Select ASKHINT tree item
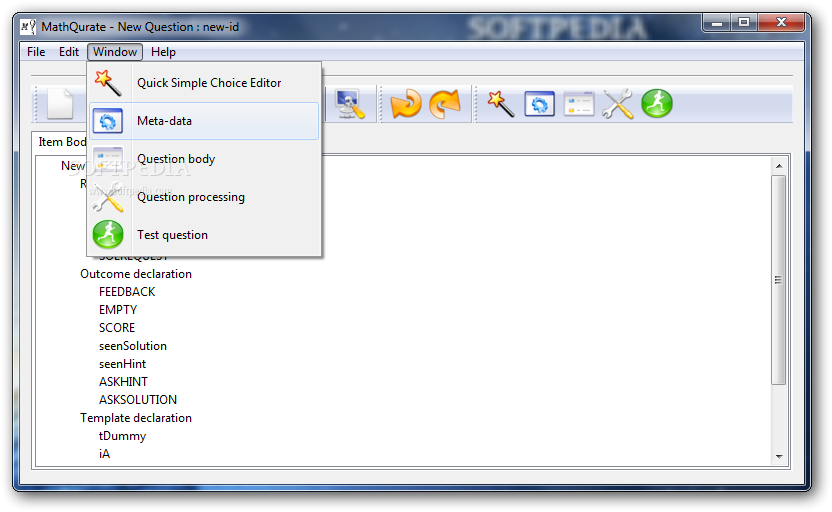 click(123, 382)
